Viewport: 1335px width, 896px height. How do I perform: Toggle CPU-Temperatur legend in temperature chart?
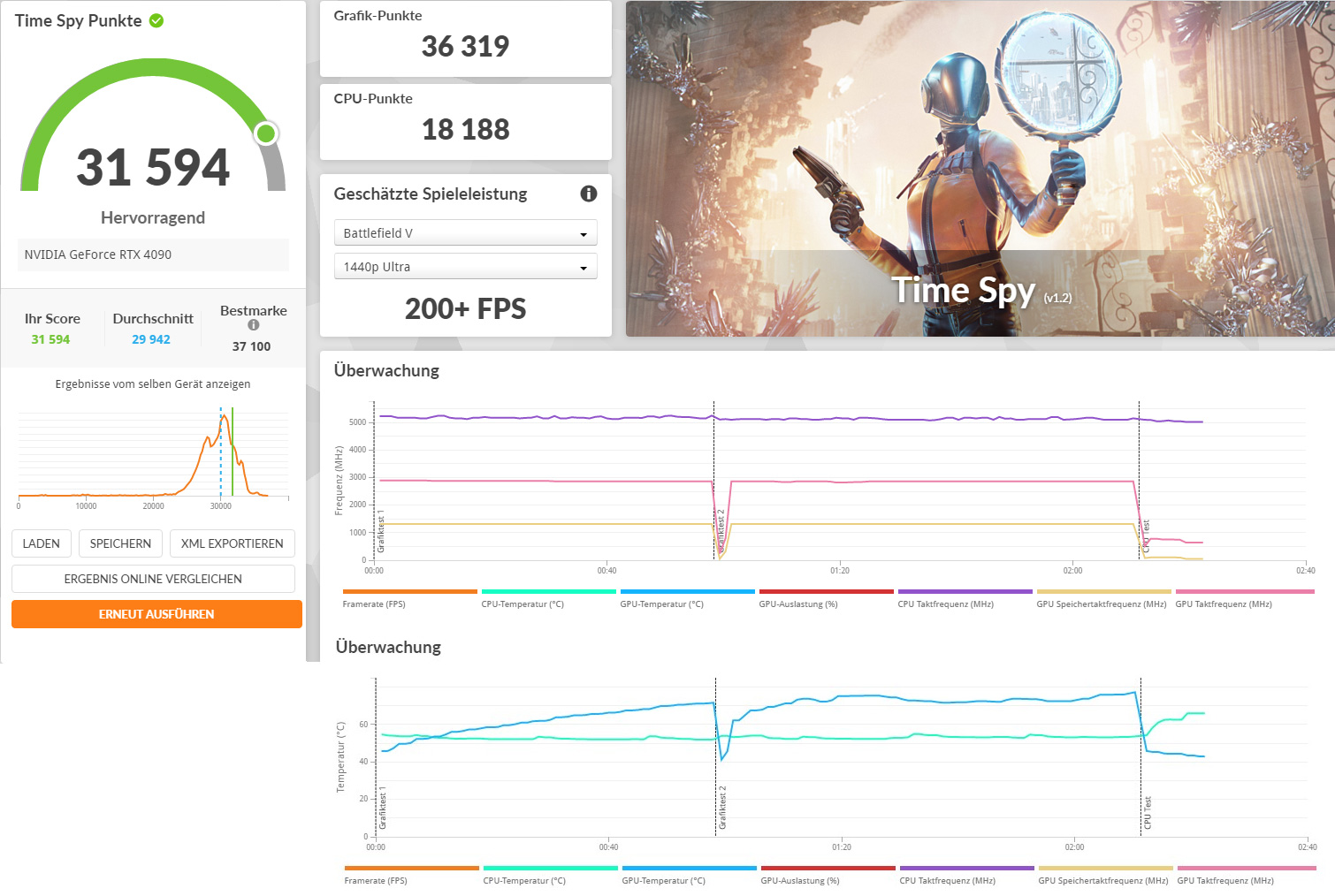[550, 875]
